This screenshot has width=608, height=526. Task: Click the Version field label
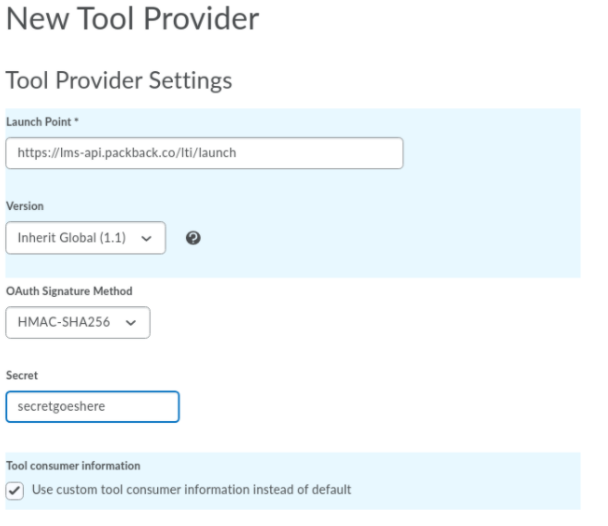point(25,206)
